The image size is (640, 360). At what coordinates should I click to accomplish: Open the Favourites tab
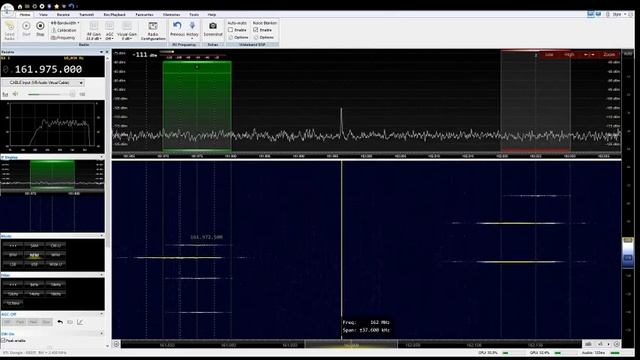pyautogui.click(x=144, y=15)
